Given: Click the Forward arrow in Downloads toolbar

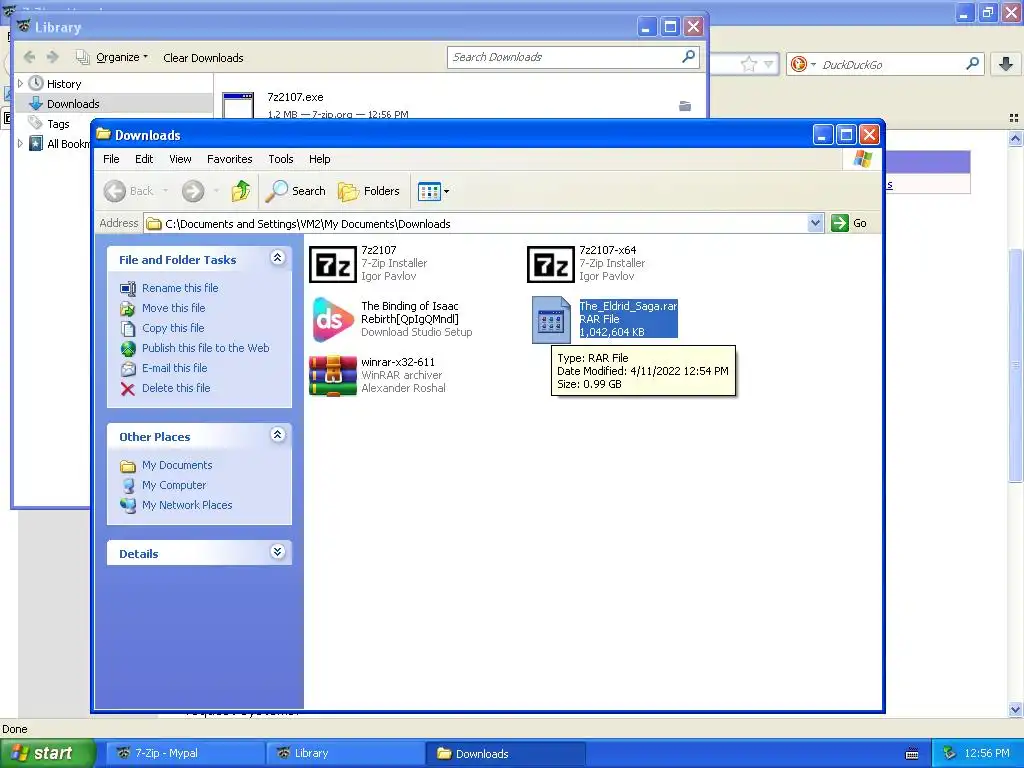Looking at the screenshot, I should (x=193, y=191).
